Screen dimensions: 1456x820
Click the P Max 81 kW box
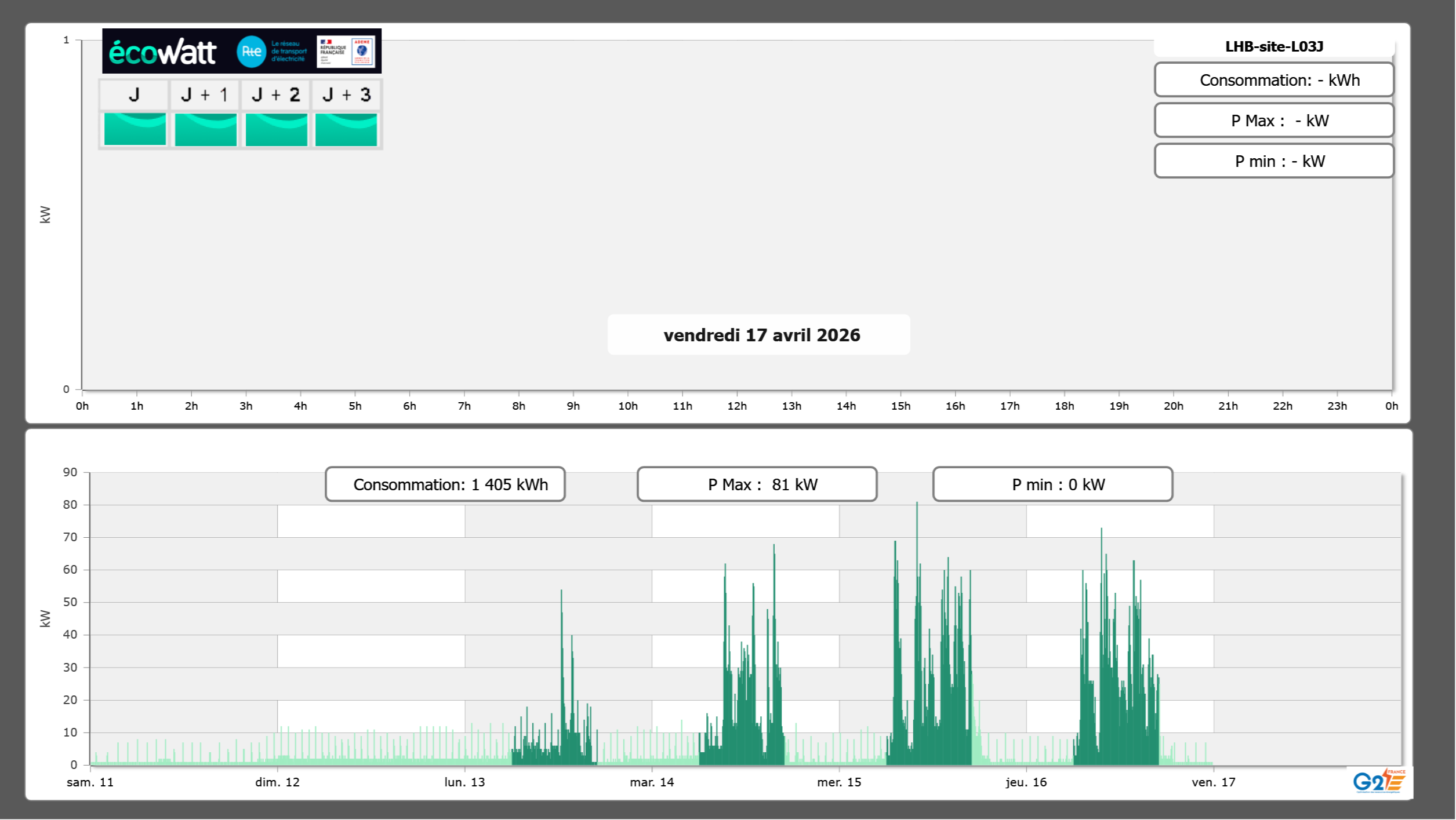(x=757, y=484)
